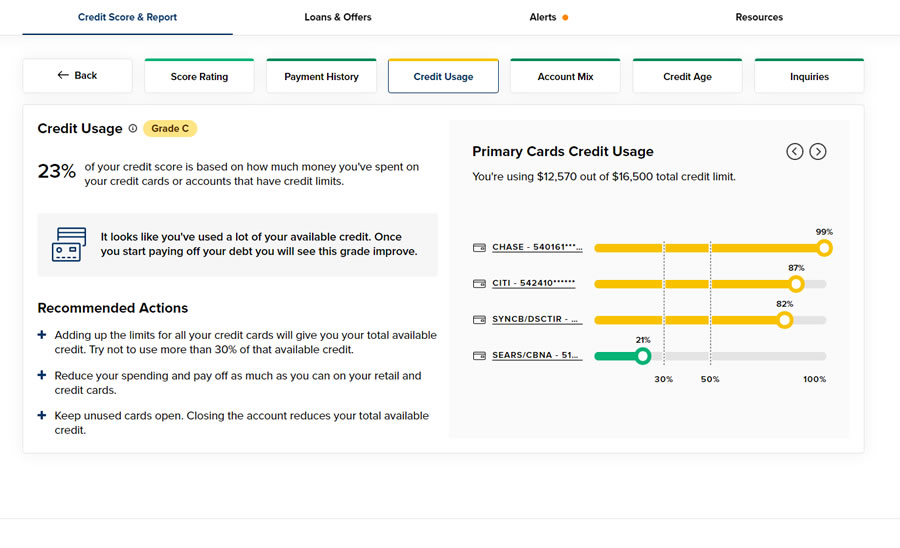Click the next arrow in Primary Cards panel
900x548 pixels.
pos(818,152)
